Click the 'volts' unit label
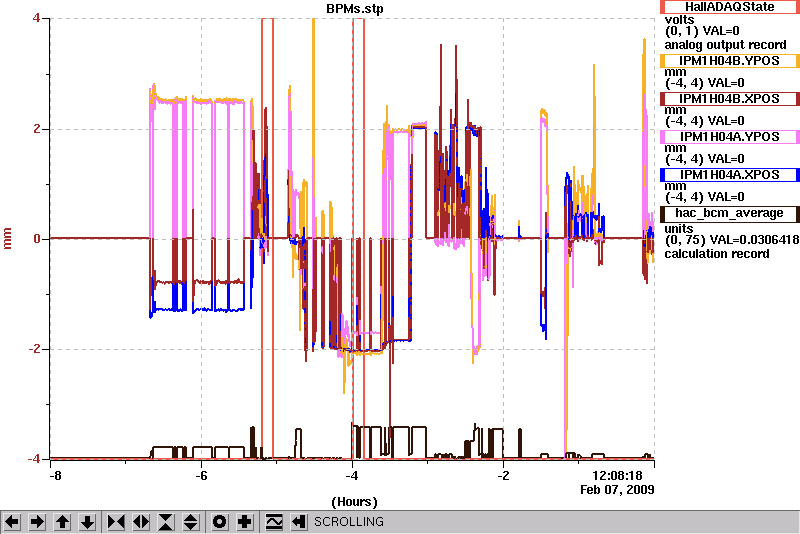This screenshot has height=534, width=800. tap(679, 19)
